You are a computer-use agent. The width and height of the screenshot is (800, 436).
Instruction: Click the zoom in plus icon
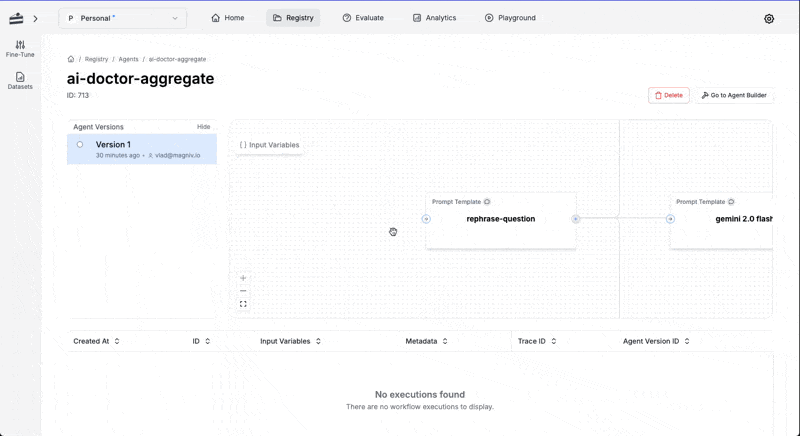[x=243, y=278]
